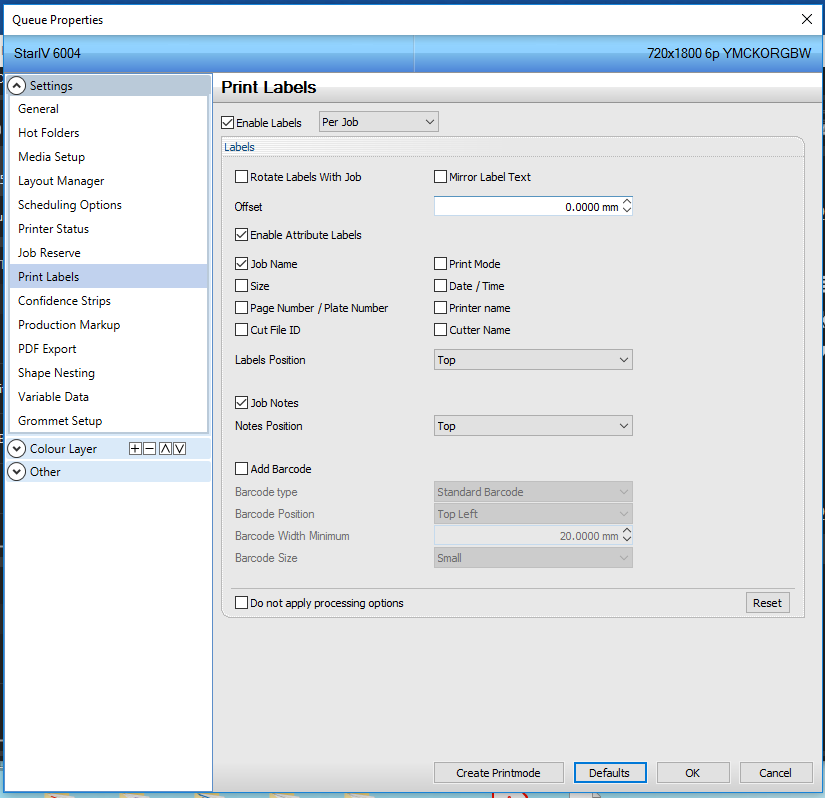Check the Printer name checkbox
The width and height of the screenshot is (825, 798).
(x=440, y=308)
